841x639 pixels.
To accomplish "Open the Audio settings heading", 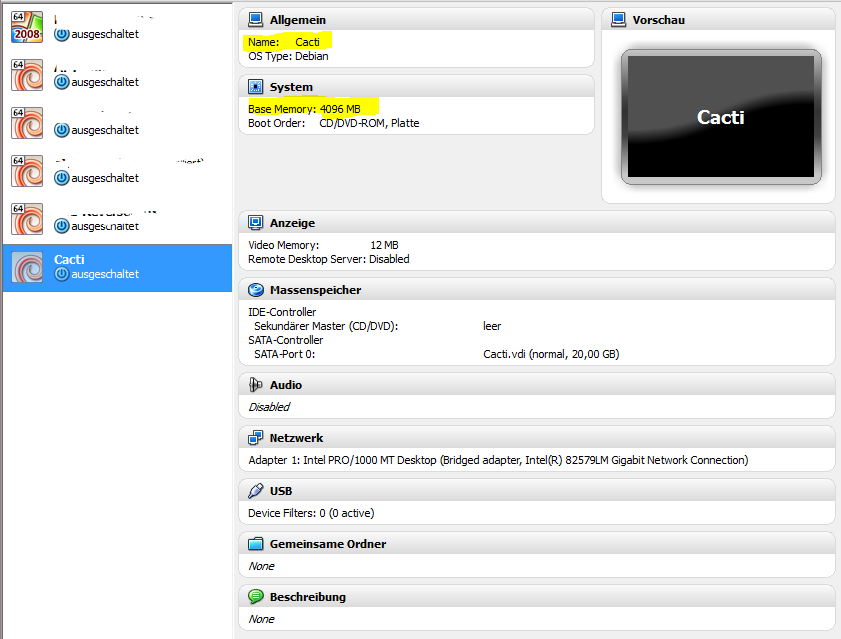I will [x=286, y=385].
